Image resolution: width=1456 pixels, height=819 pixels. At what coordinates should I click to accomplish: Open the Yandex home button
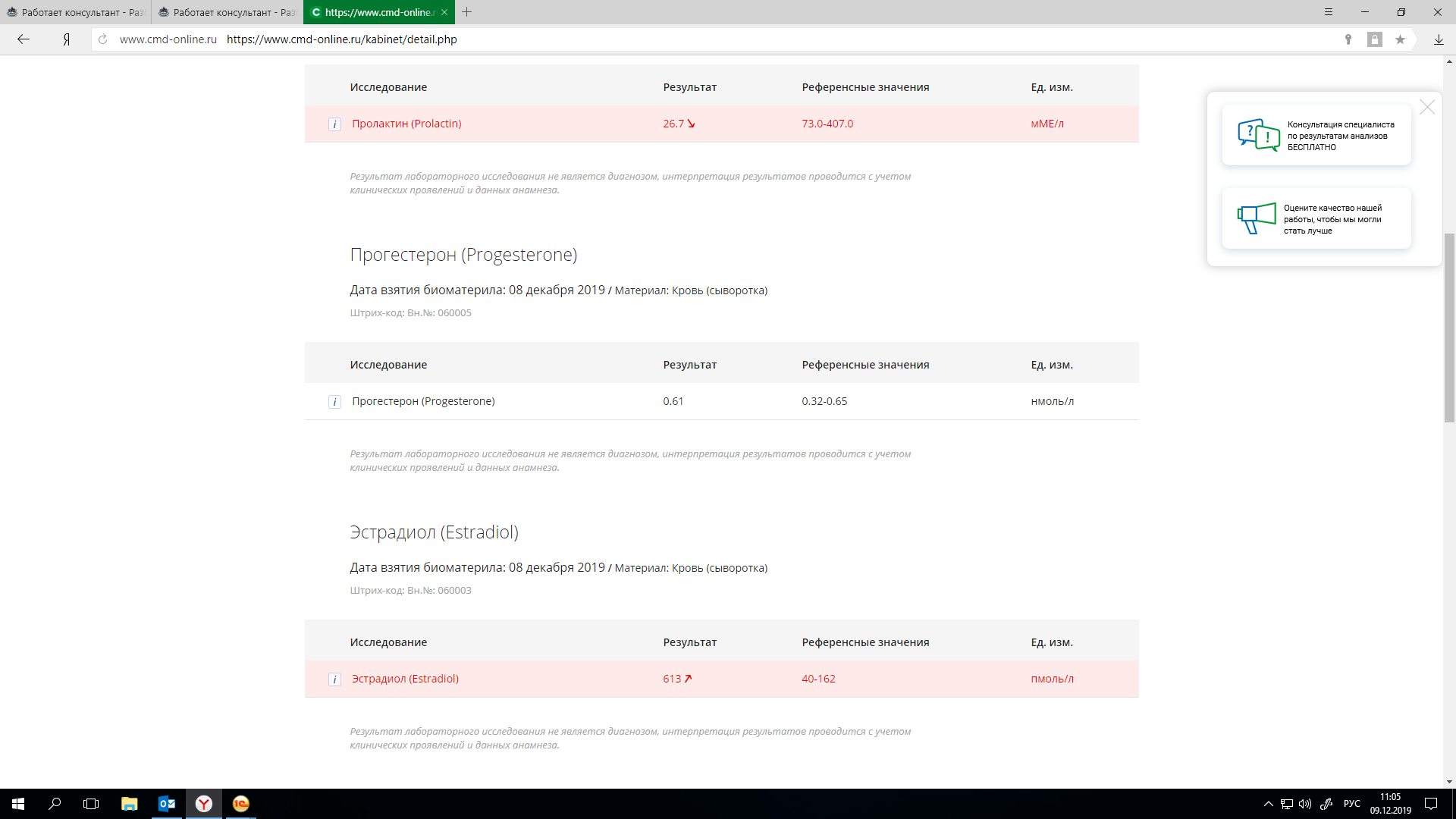[67, 39]
